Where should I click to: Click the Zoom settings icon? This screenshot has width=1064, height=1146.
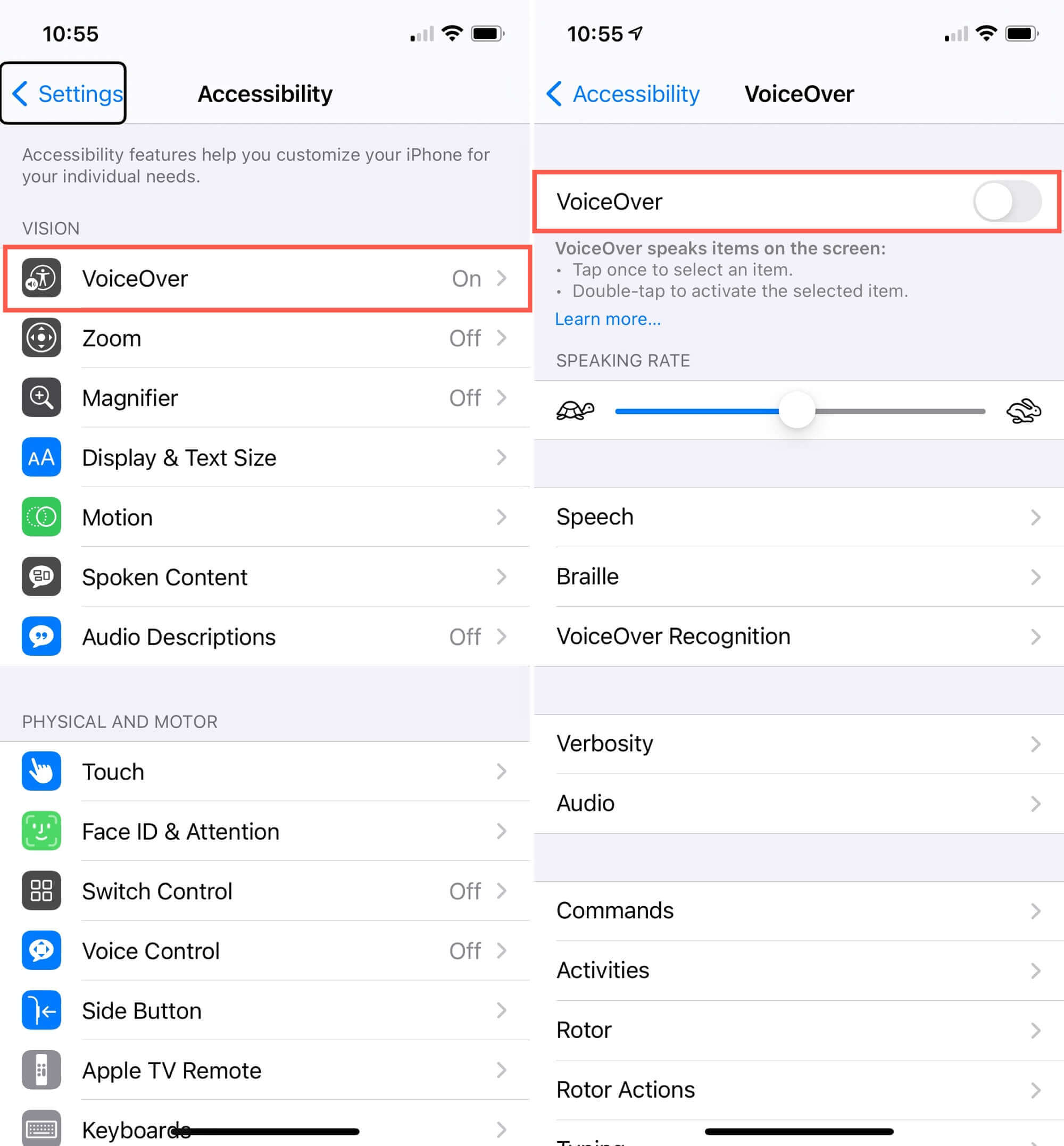[41, 338]
